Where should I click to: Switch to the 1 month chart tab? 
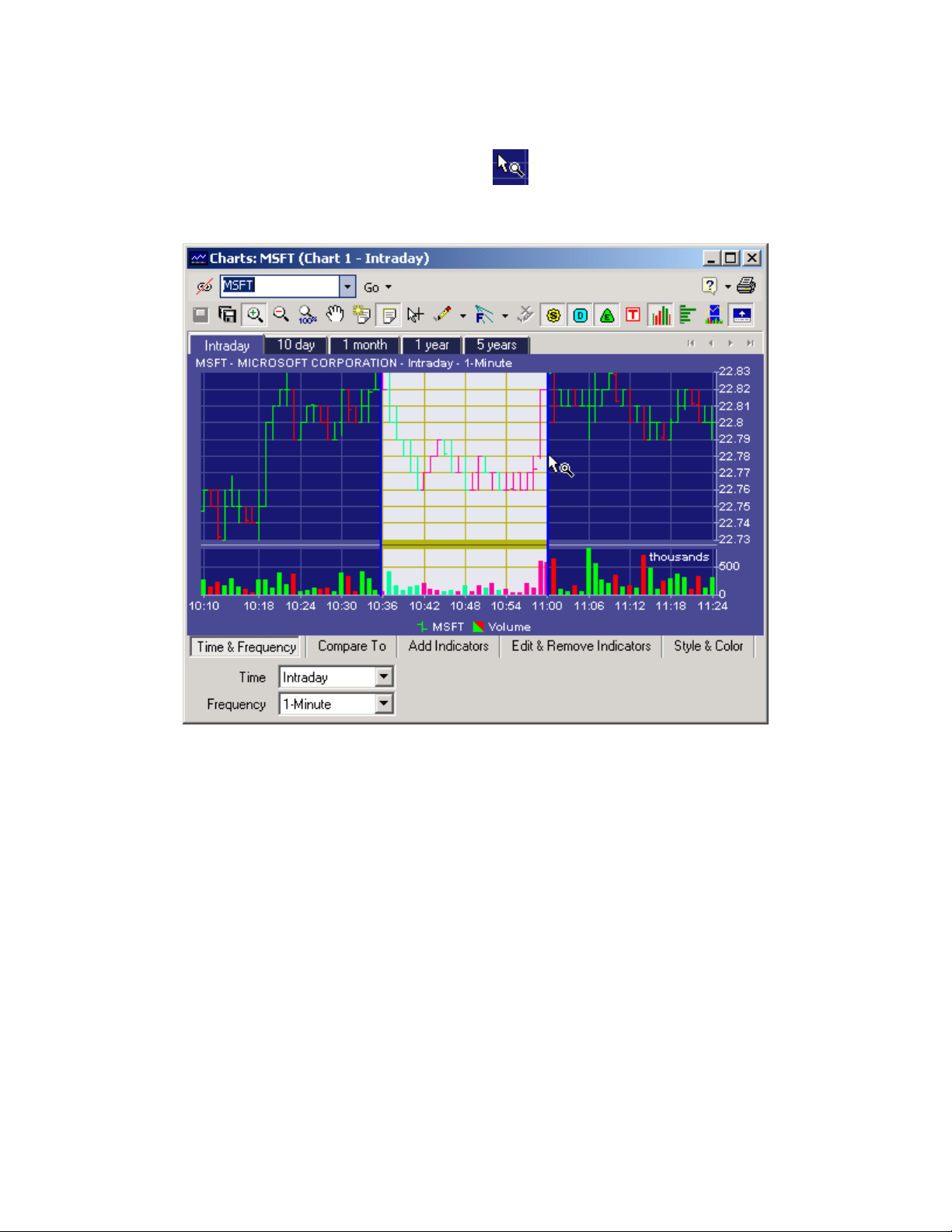(x=364, y=345)
